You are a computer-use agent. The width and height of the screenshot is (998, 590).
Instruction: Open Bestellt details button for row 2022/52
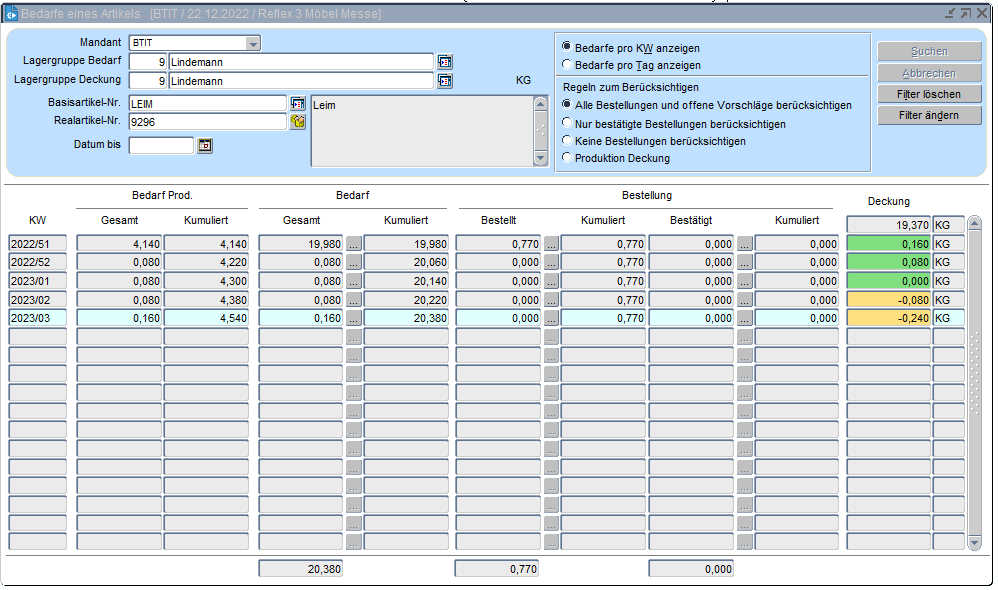click(x=550, y=262)
